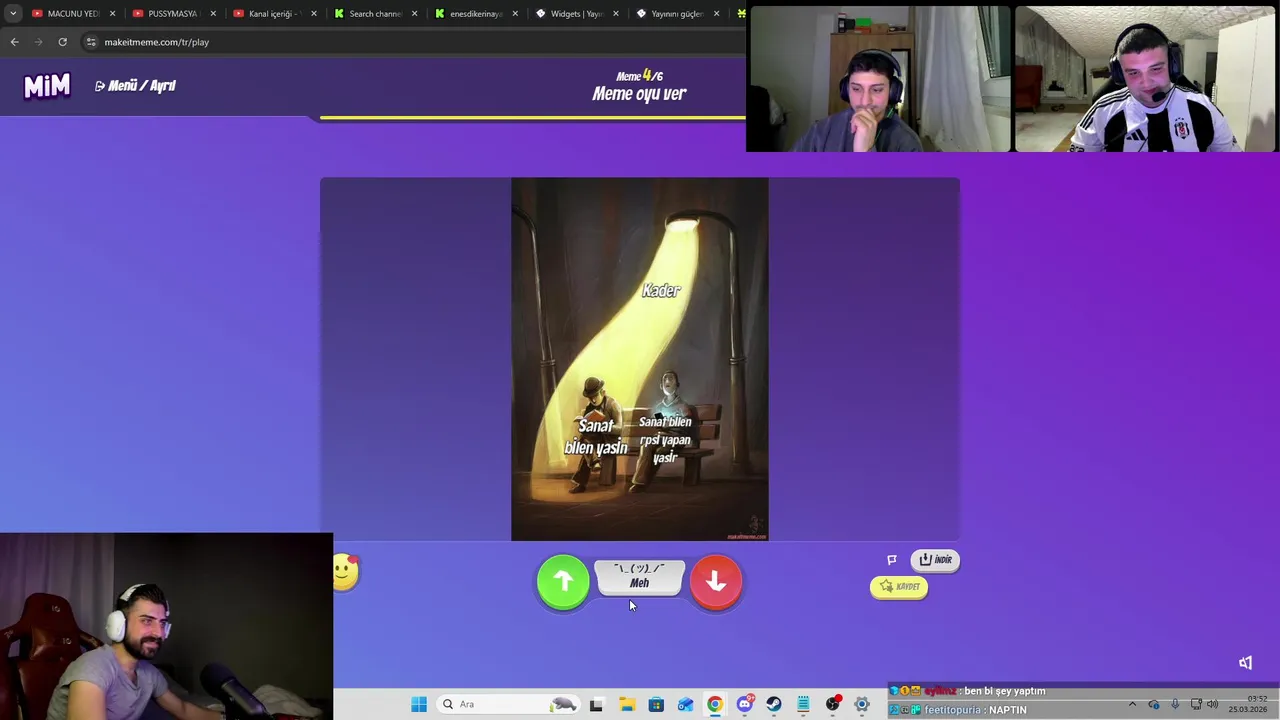Screen dimensions: 1280x720
Task: Click the yellow round progress bar
Action: [532, 118]
